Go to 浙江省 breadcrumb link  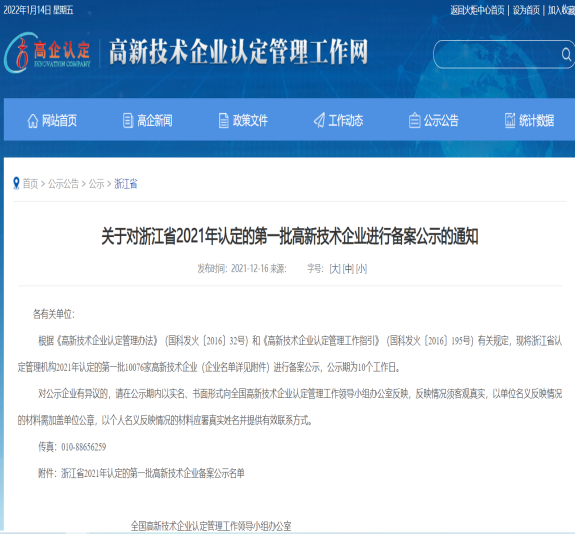(x=126, y=184)
